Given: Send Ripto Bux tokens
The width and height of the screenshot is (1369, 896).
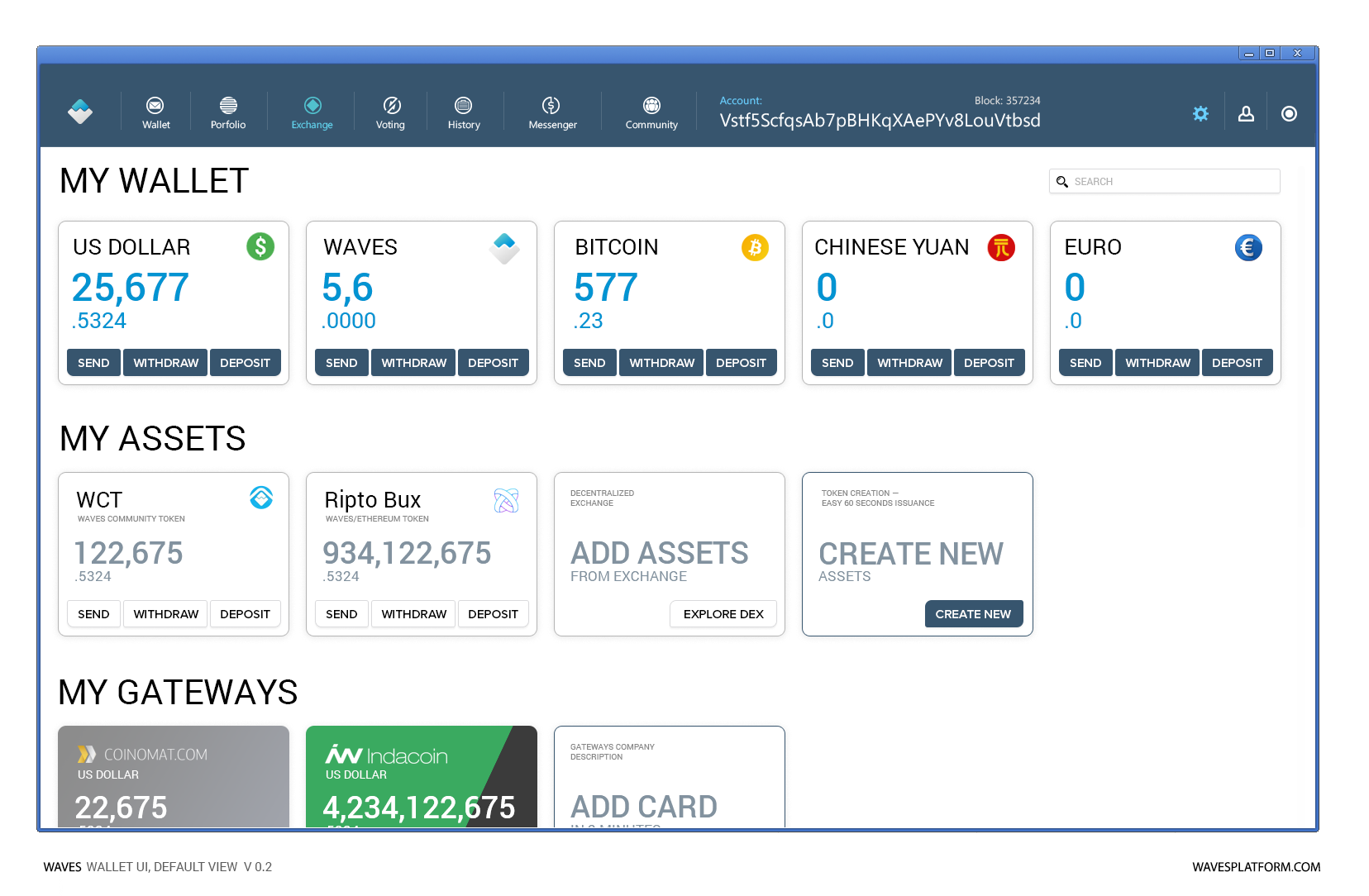Looking at the screenshot, I should pos(341,614).
